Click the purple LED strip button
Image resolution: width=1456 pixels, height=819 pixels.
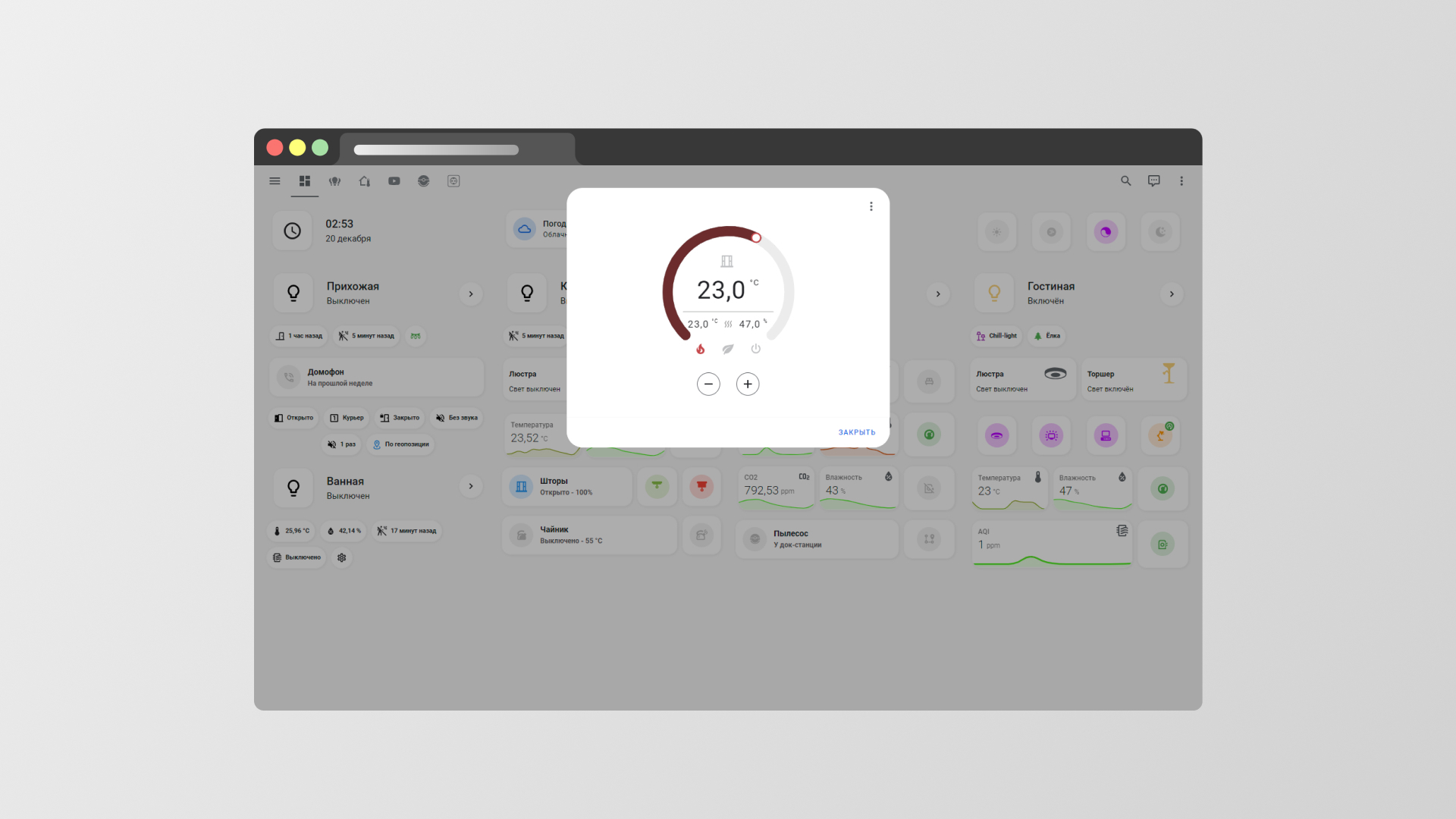tap(1051, 435)
